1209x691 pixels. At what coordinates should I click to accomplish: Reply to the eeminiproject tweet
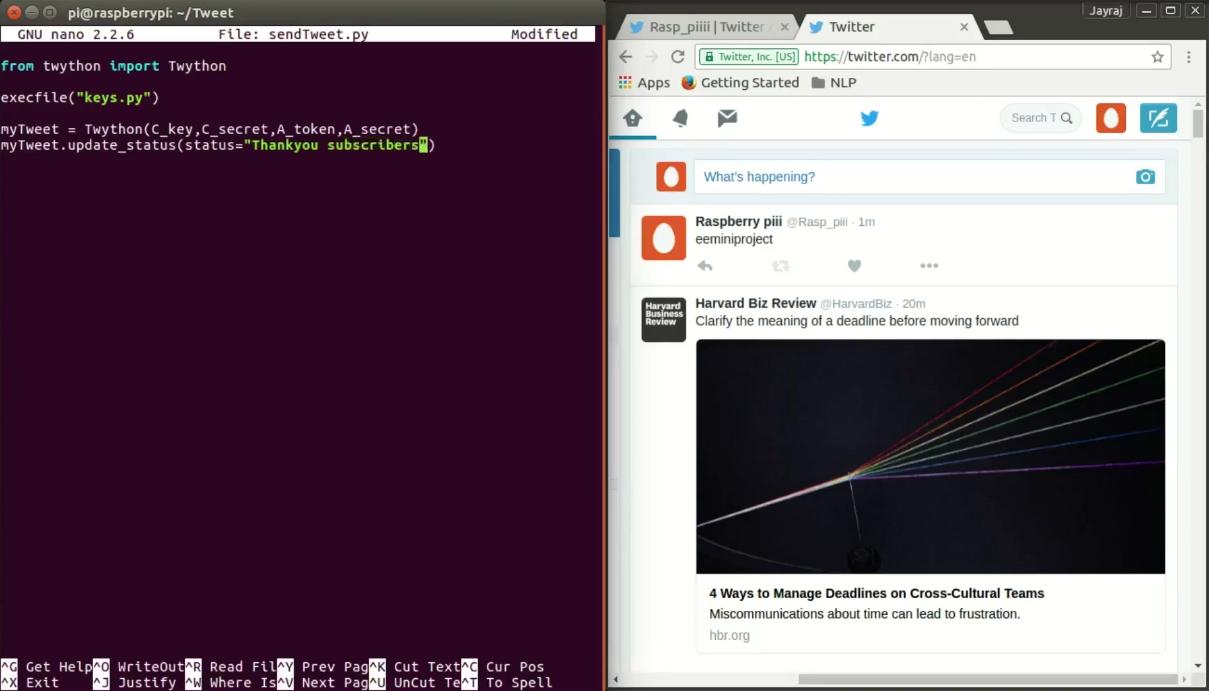(x=705, y=266)
